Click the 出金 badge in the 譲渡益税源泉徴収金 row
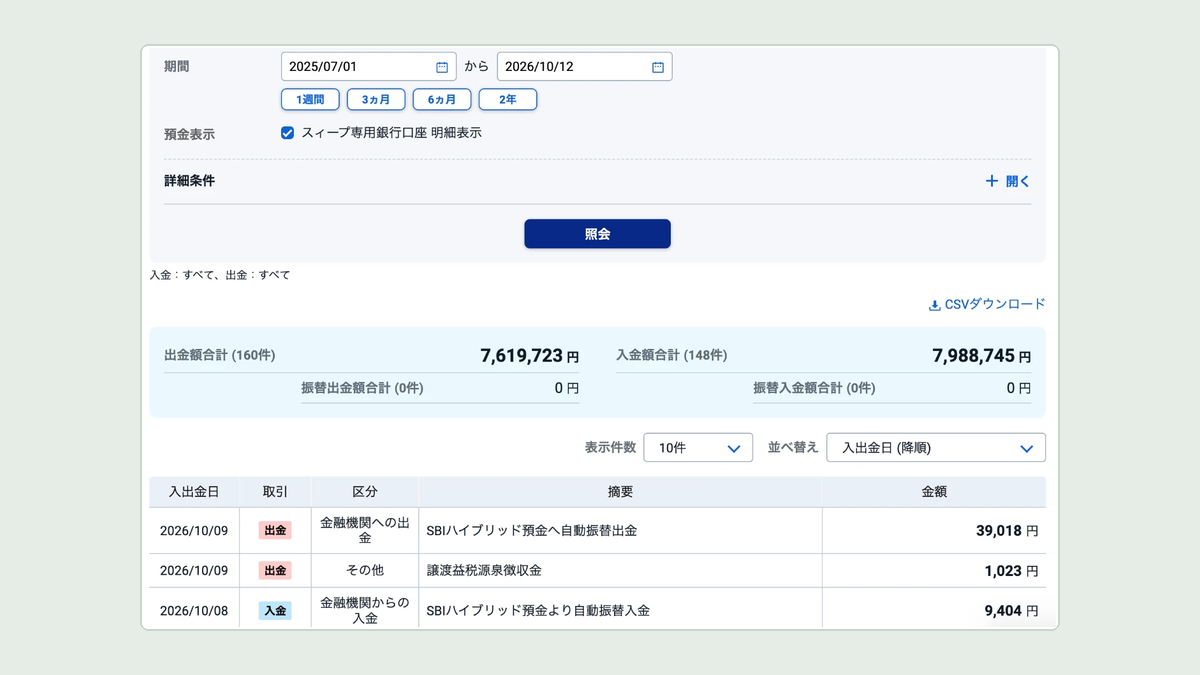1200x675 pixels. click(275, 571)
